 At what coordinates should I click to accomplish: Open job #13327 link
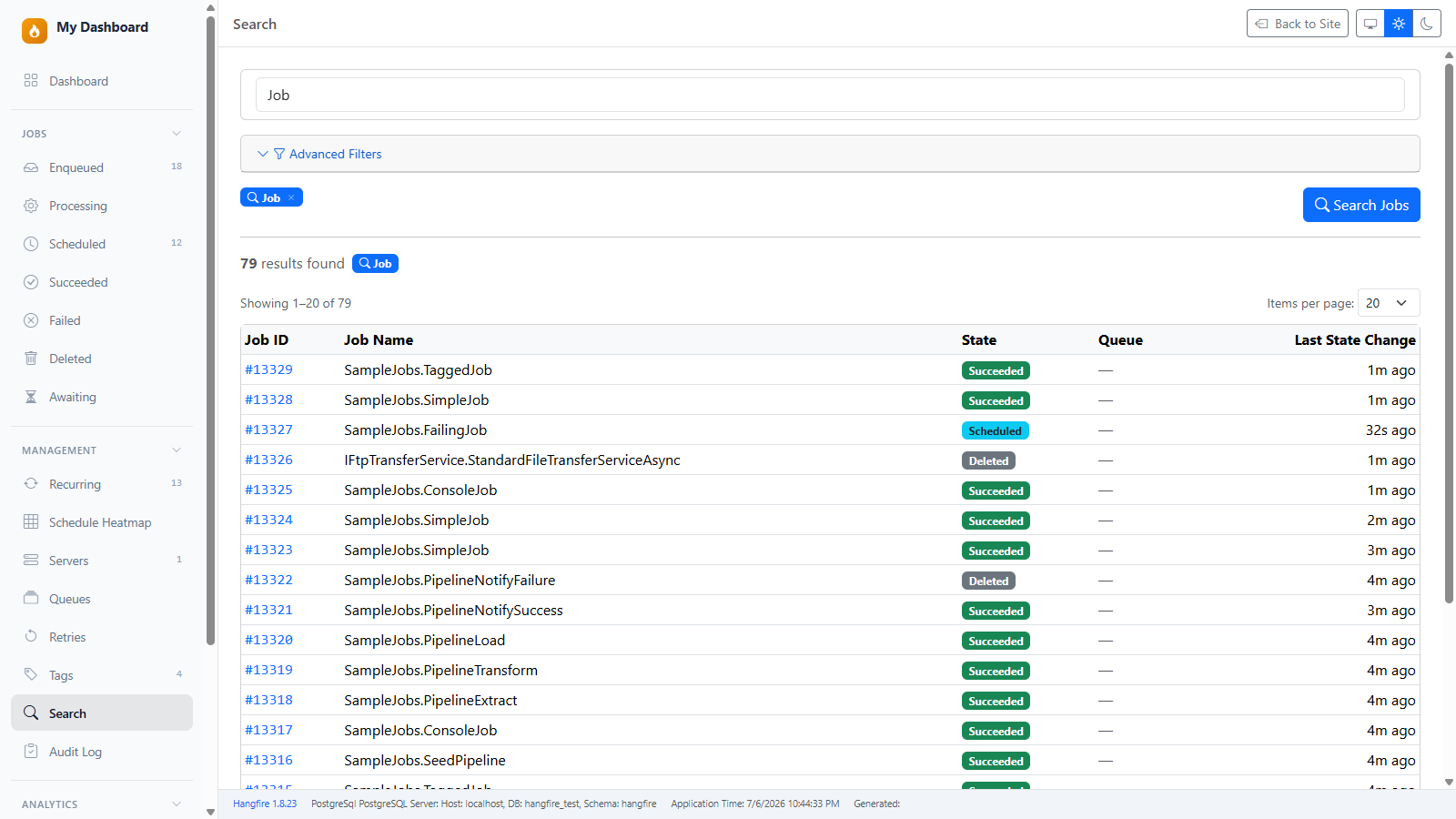pyautogui.click(x=268, y=430)
